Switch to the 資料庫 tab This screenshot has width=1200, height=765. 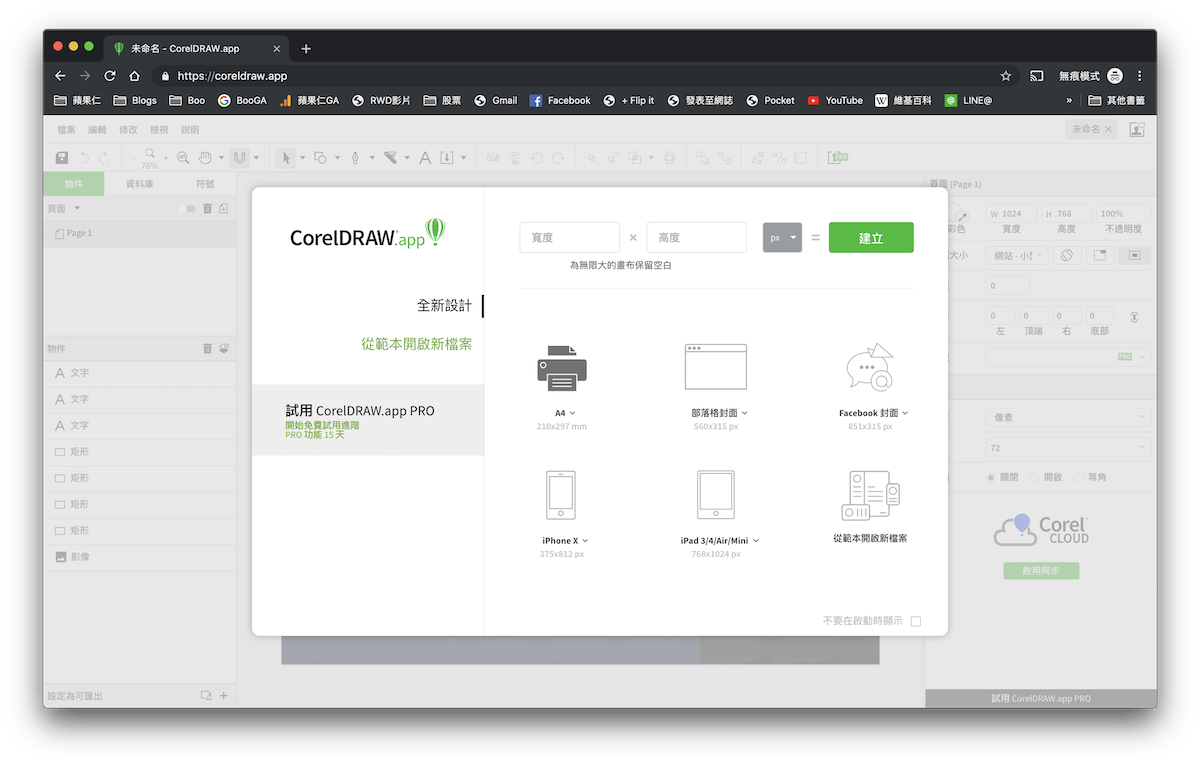pyautogui.click(x=139, y=184)
